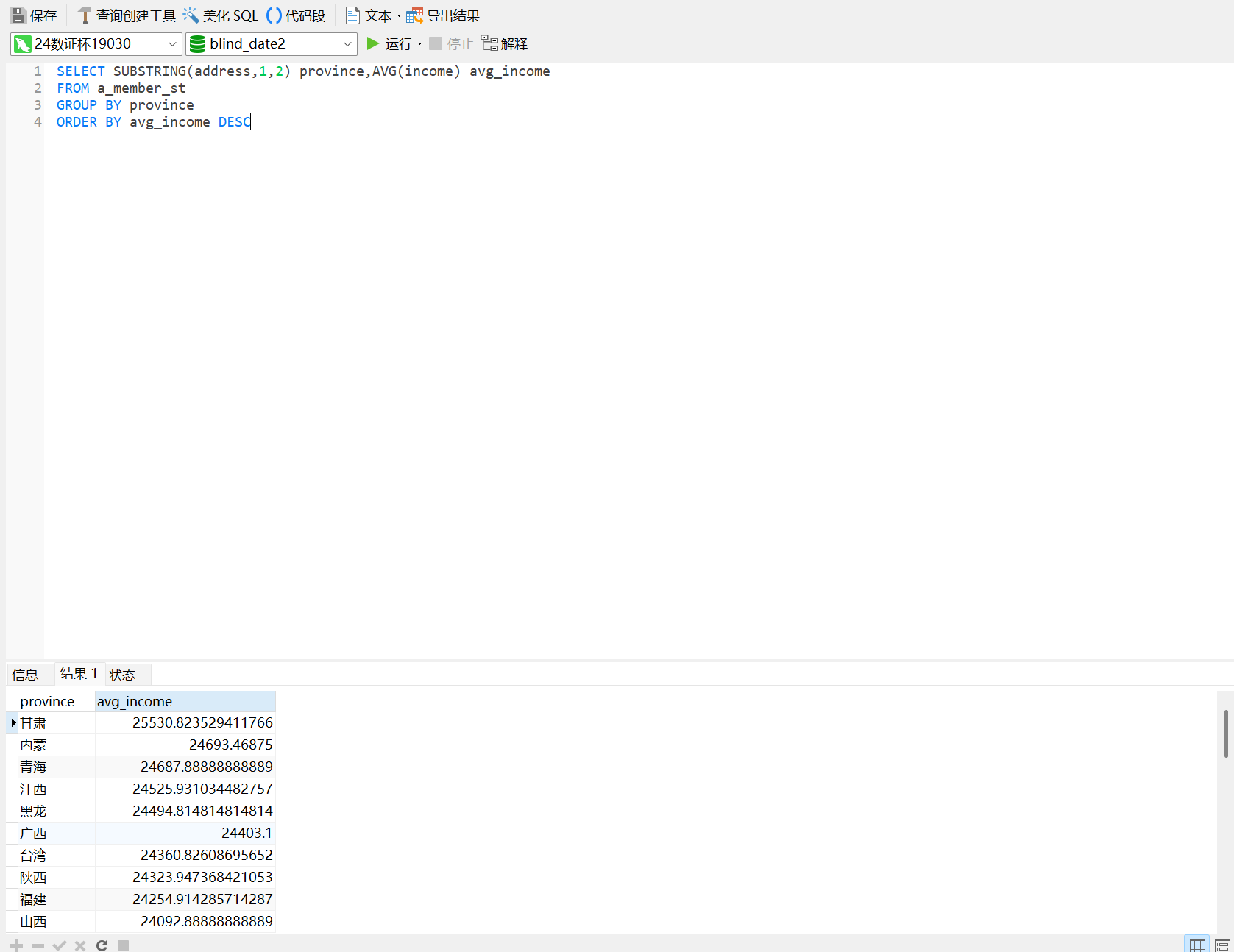Click the avg_income column header
This screenshot has height=952, width=1234.
point(185,701)
